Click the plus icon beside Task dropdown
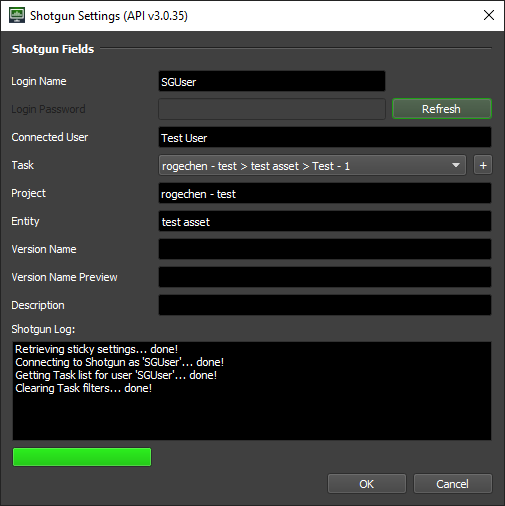Viewport: 505px width, 506px height. tap(483, 165)
